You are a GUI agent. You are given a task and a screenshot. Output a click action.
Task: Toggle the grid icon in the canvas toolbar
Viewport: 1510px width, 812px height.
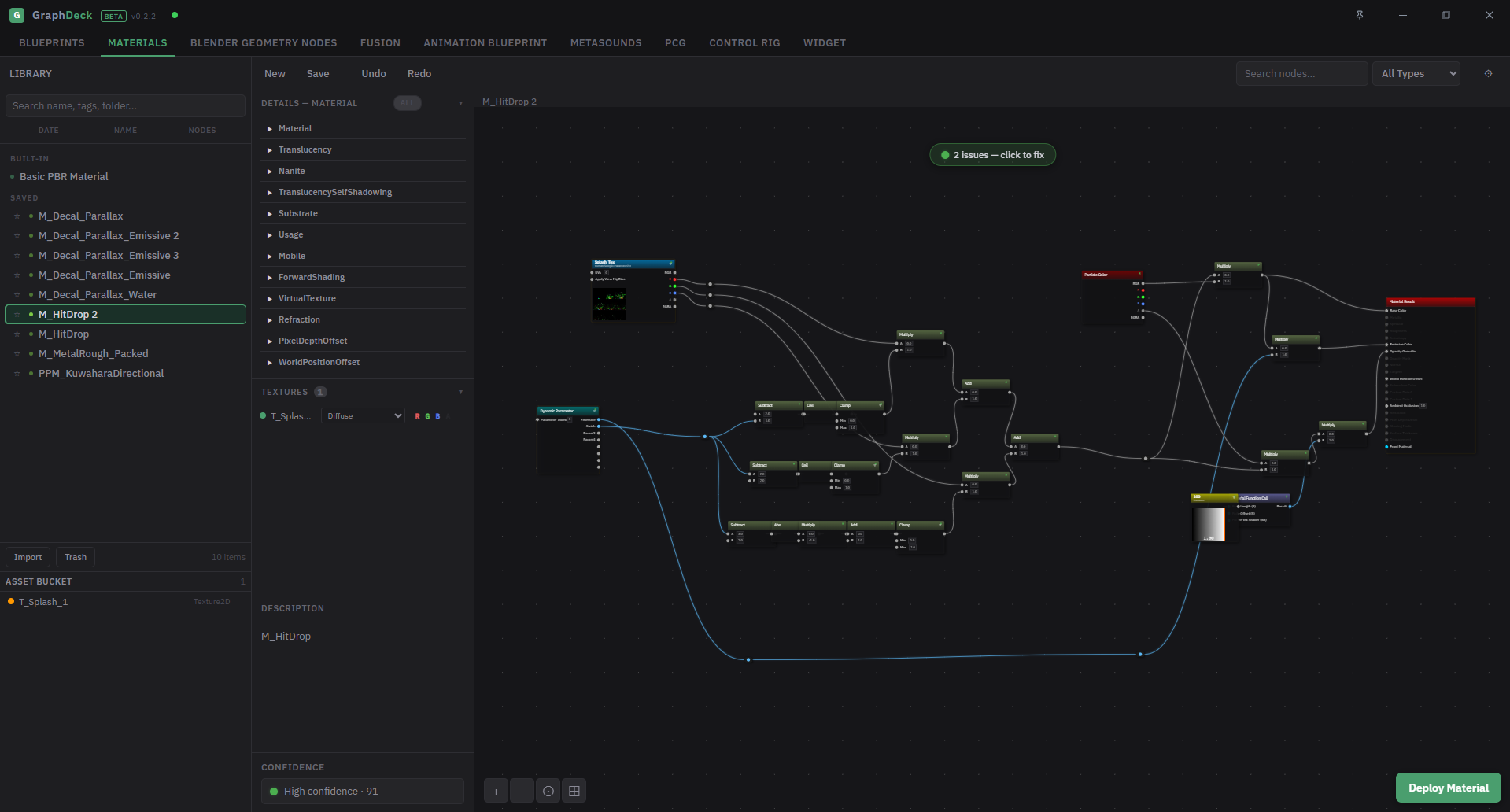click(x=574, y=790)
